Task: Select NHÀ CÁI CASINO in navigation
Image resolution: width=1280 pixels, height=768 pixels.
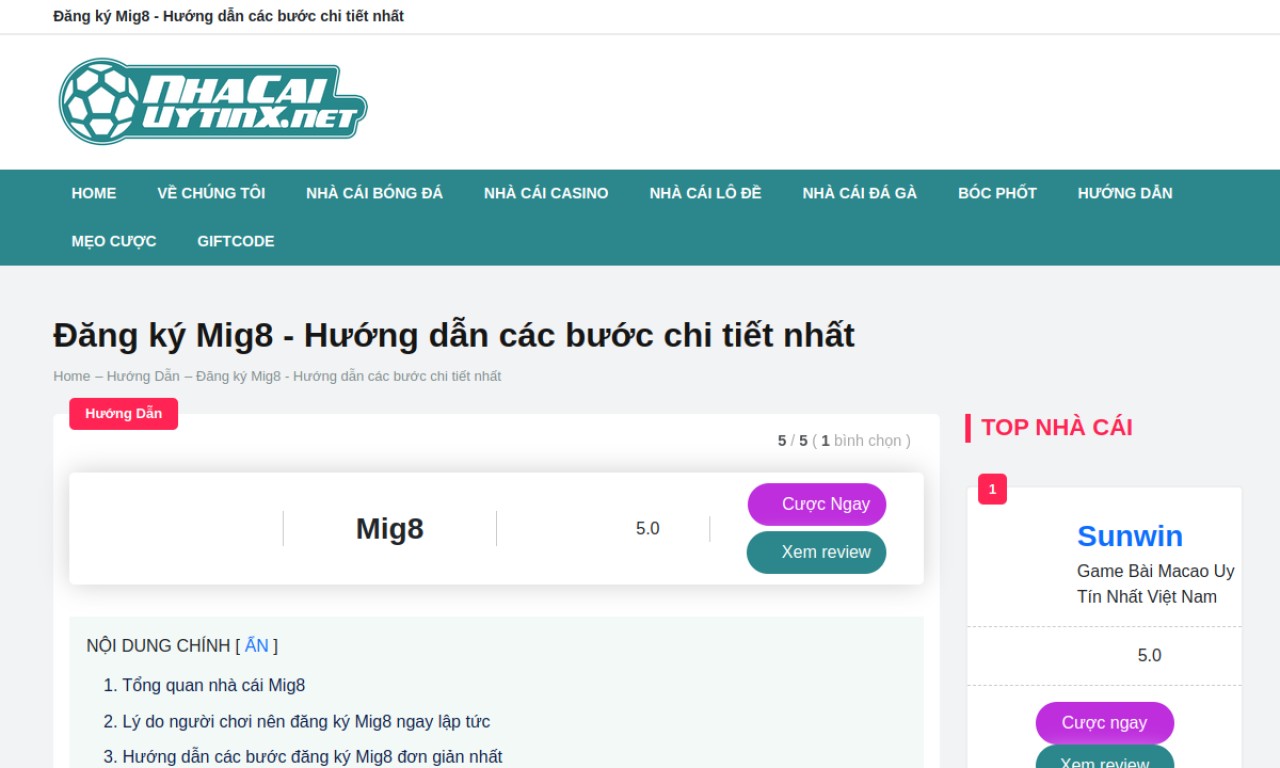Action: click(x=546, y=193)
